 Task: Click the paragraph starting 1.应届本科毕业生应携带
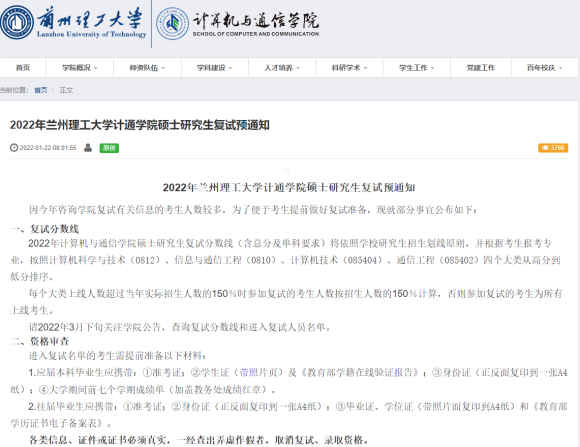(289, 381)
